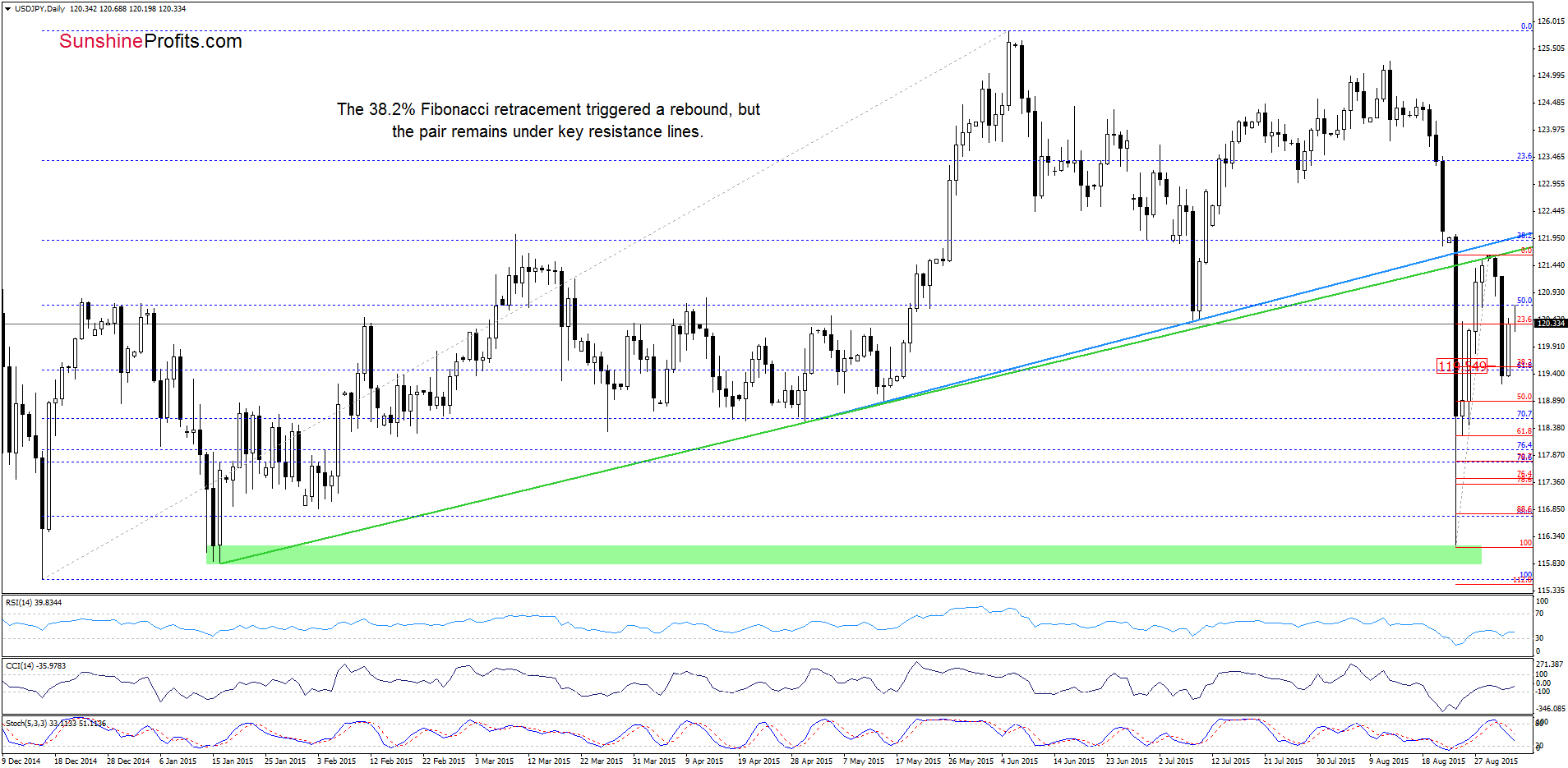Click the 12 Feb 2015 date label
Image resolution: width=1568 pixels, height=768 pixels.
[391, 761]
